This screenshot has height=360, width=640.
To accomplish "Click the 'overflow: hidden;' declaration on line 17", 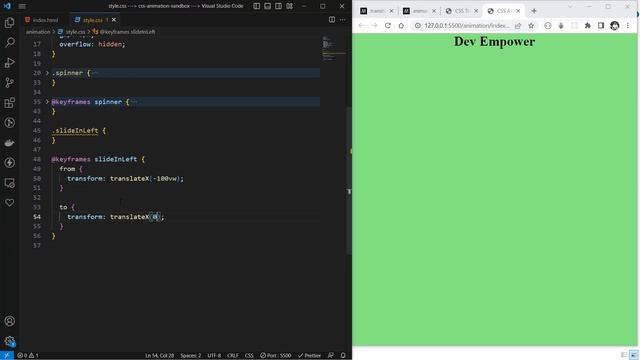I will (x=92, y=44).
